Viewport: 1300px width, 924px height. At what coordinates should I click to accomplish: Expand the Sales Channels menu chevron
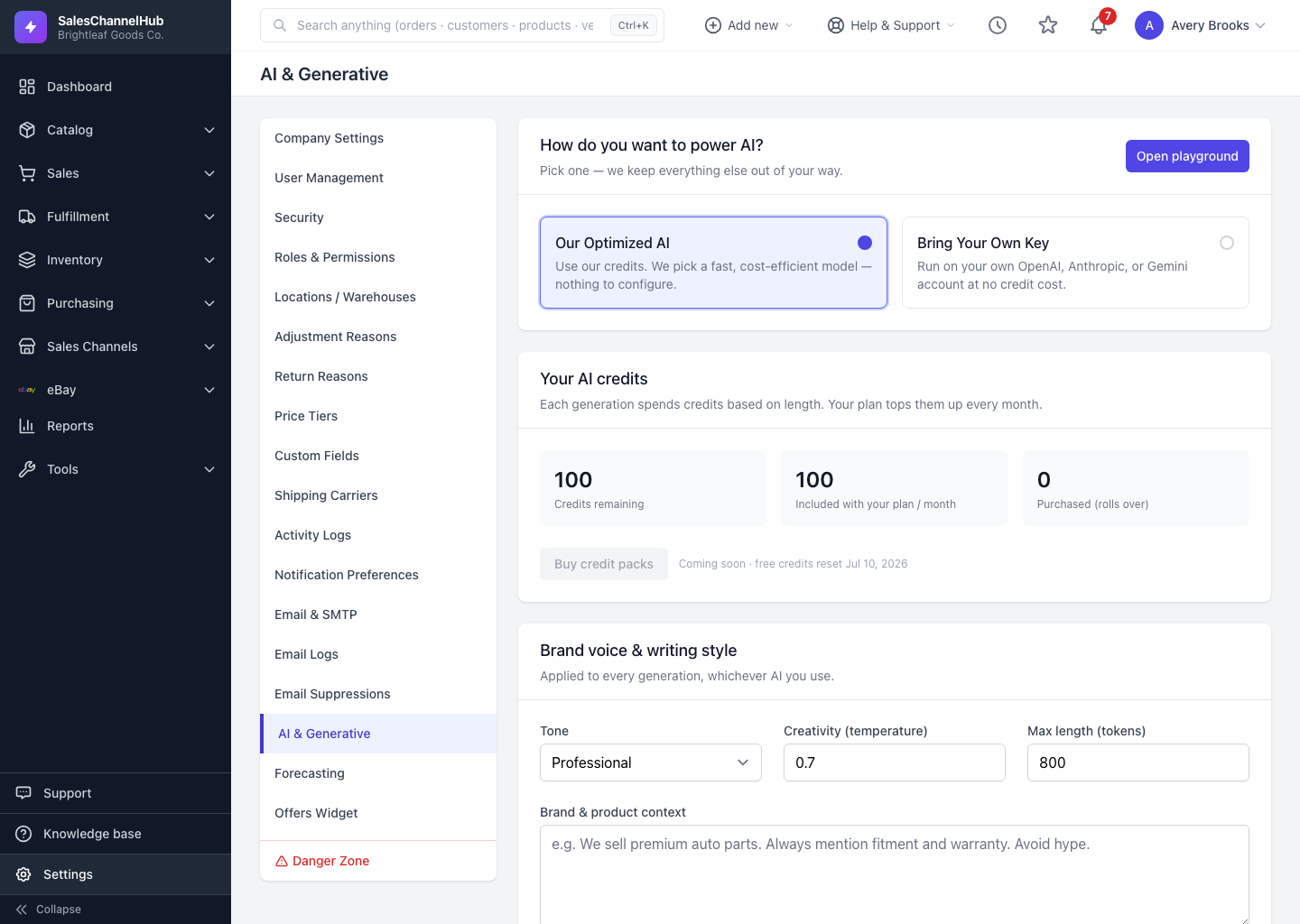tap(209, 346)
